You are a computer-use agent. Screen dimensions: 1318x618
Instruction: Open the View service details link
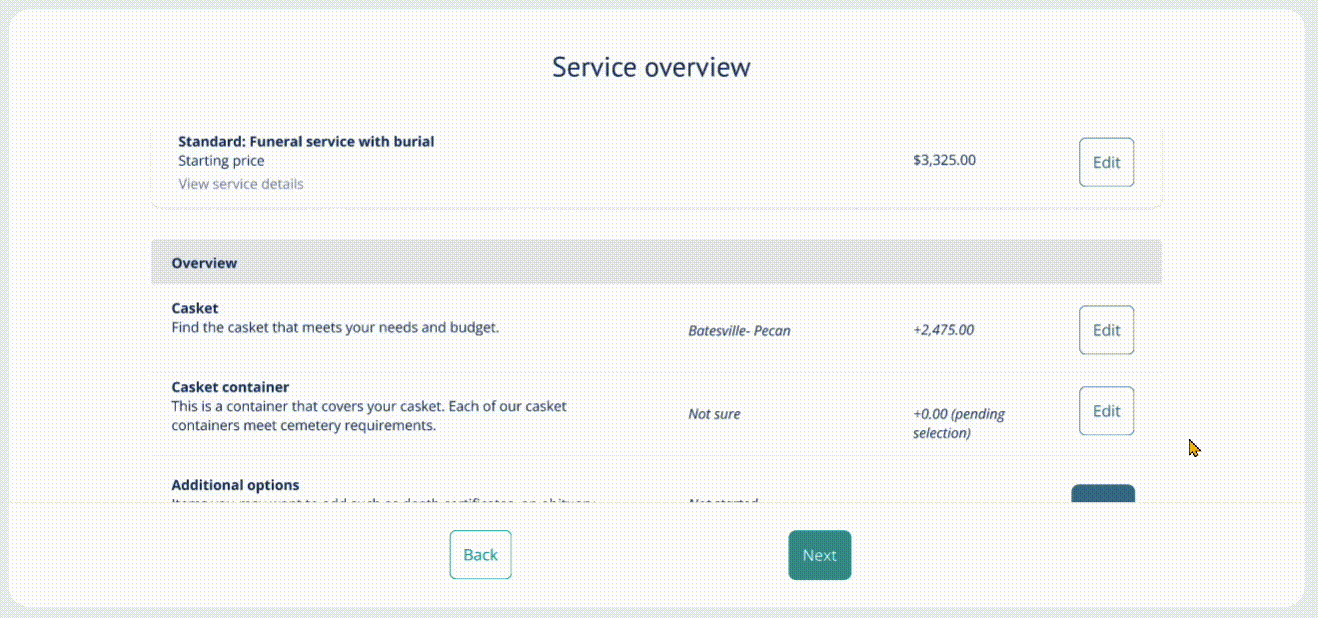click(241, 184)
